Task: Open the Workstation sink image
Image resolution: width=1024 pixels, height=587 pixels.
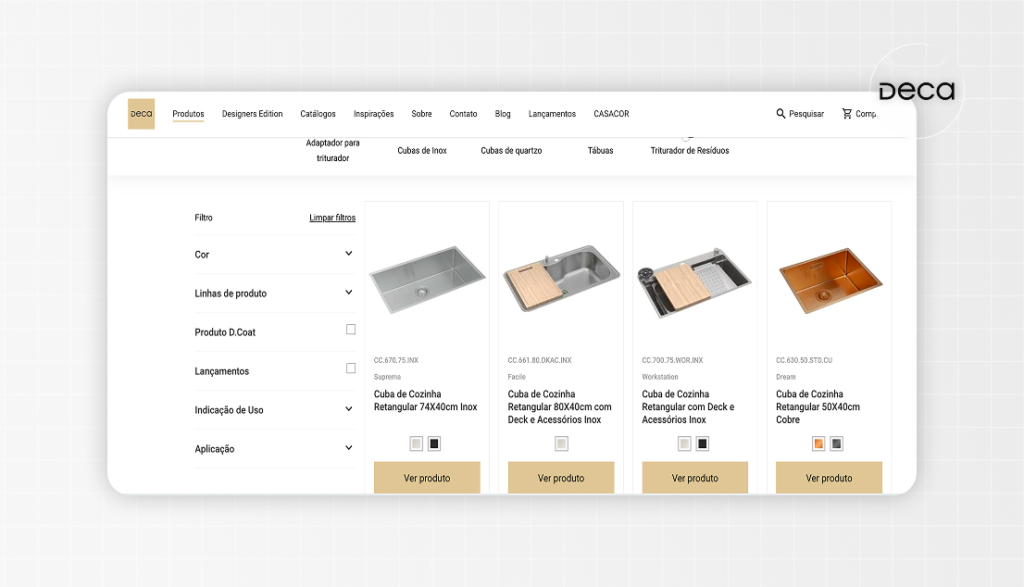Action: pyautogui.click(x=695, y=282)
